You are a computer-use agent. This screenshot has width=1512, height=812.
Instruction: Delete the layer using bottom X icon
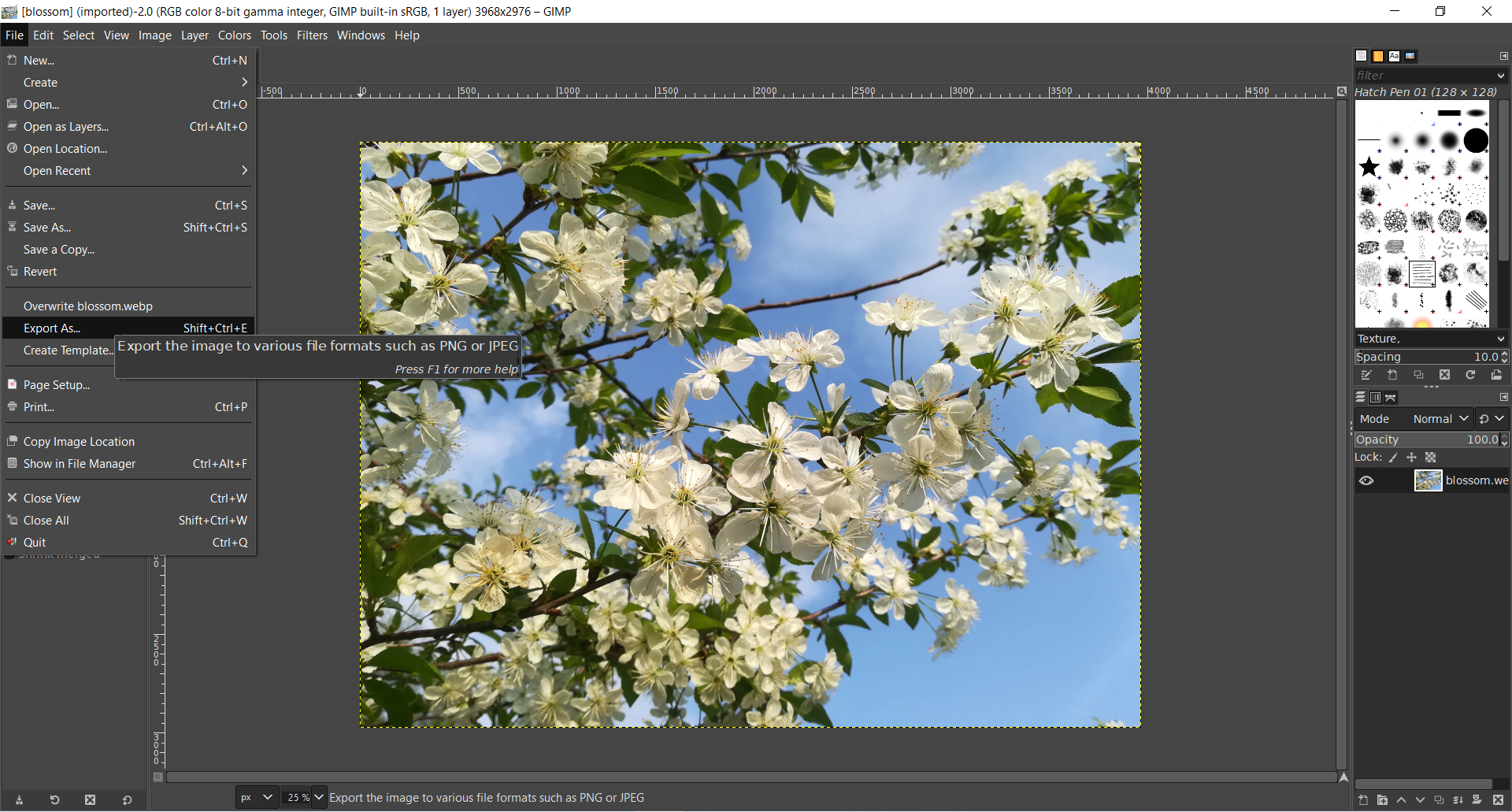coord(1498,800)
